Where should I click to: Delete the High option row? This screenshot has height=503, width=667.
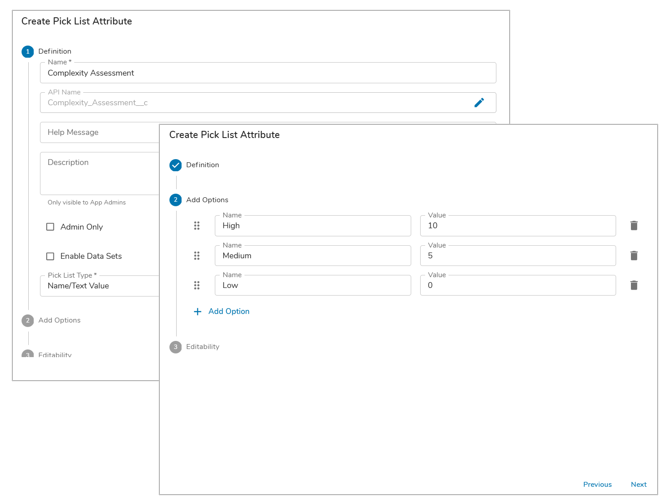tap(634, 226)
